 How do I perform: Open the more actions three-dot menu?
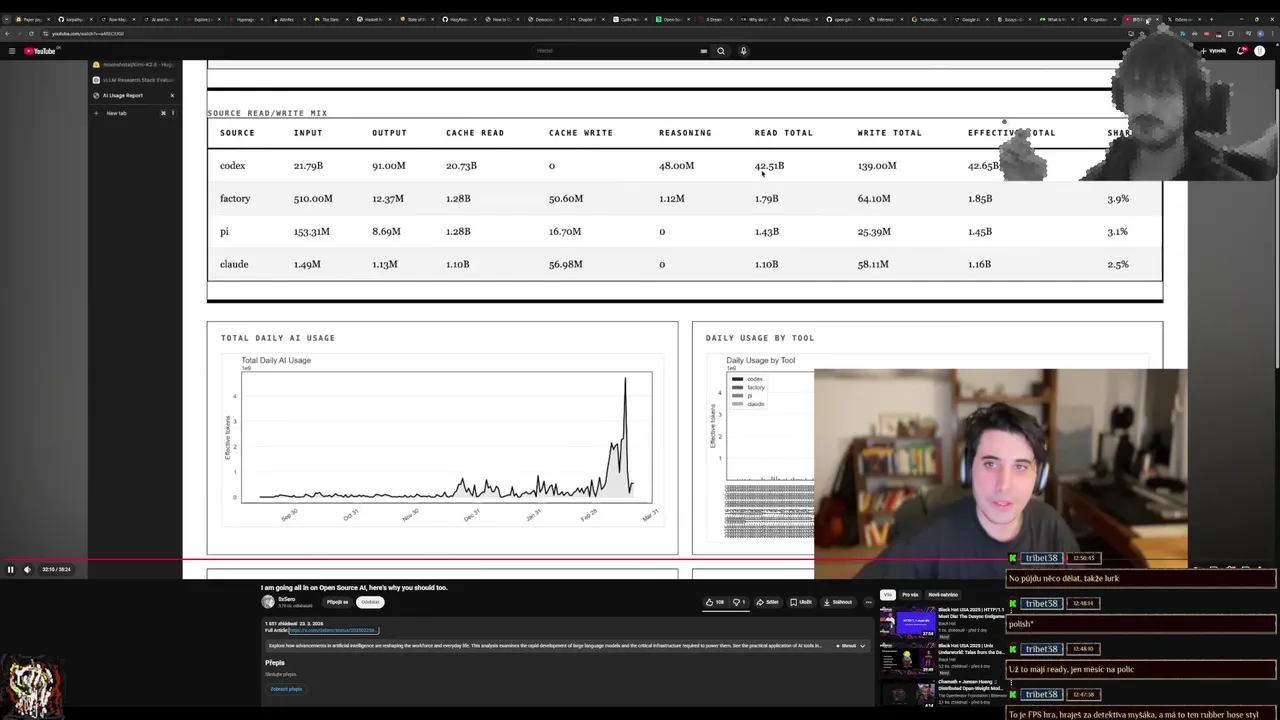click(868, 602)
